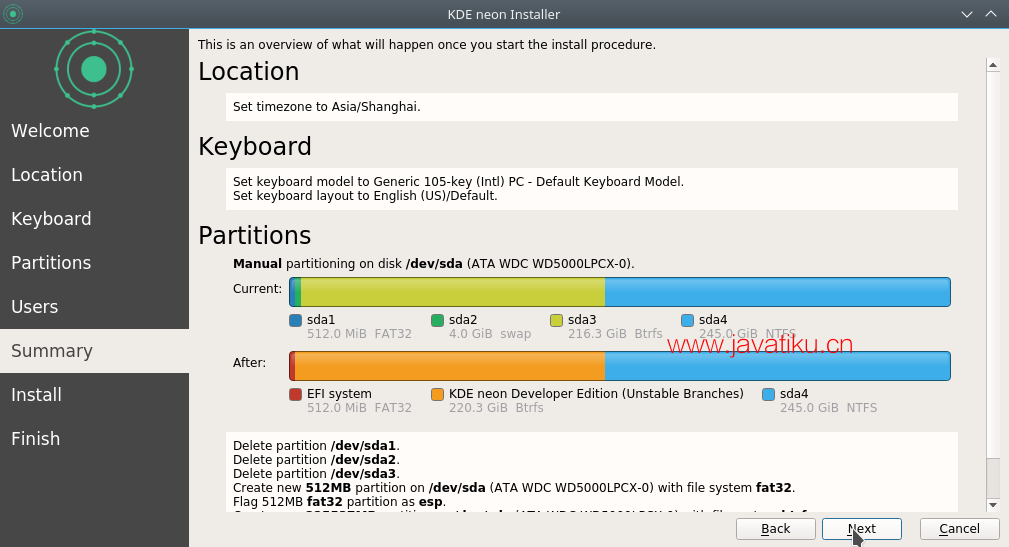Image resolution: width=1009 pixels, height=547 pixels.
Task: Click the 'Create new 512MB partition' line
Action: [514, 488]
